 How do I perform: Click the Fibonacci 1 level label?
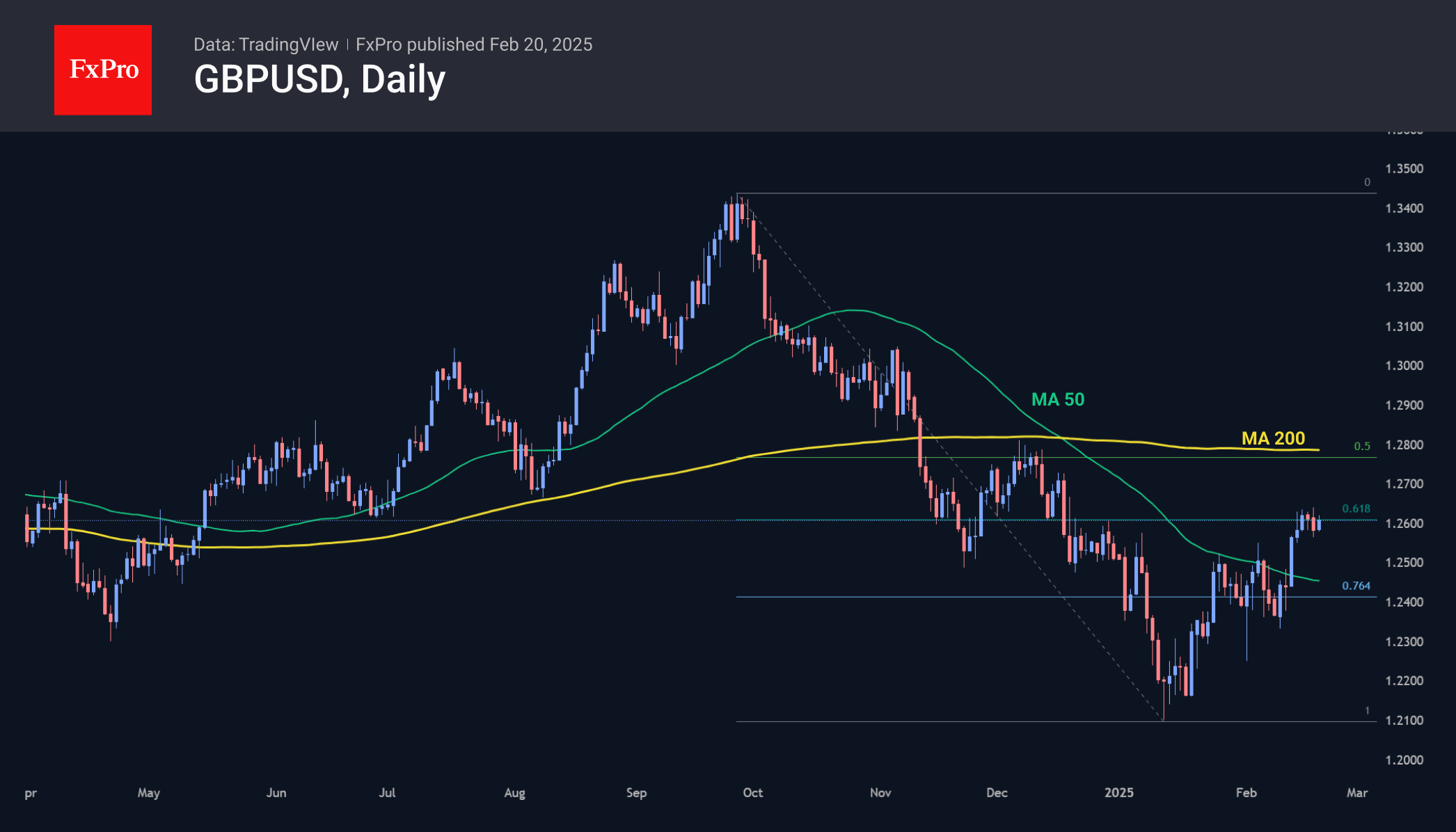tap(1367, 710)
